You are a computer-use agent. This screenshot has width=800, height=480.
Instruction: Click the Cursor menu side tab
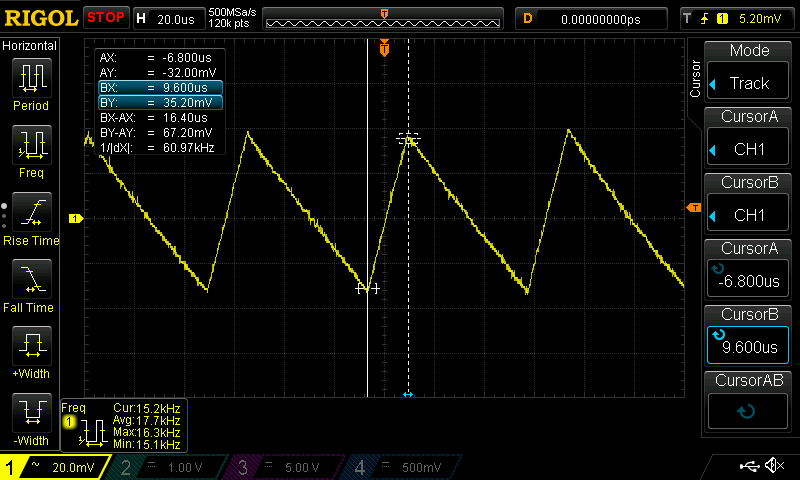point(695,79)
